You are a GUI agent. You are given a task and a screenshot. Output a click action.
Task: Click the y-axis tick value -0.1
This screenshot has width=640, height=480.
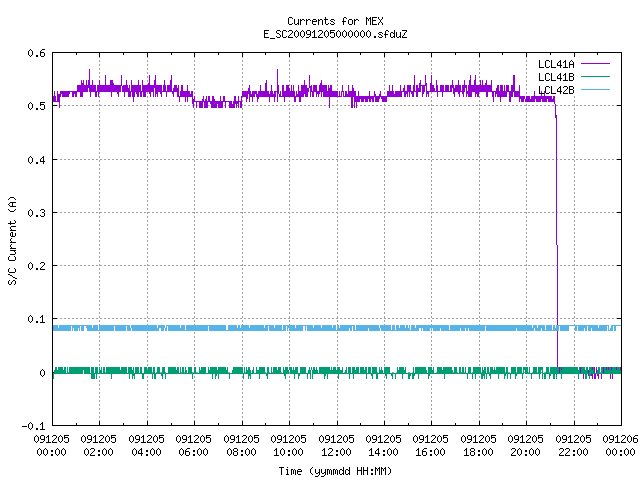tap(33, 426)
